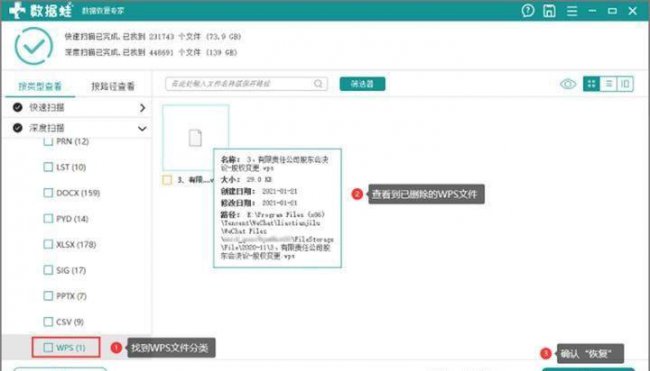Collapse the 深度扫描 chevron

coord(142,129)
